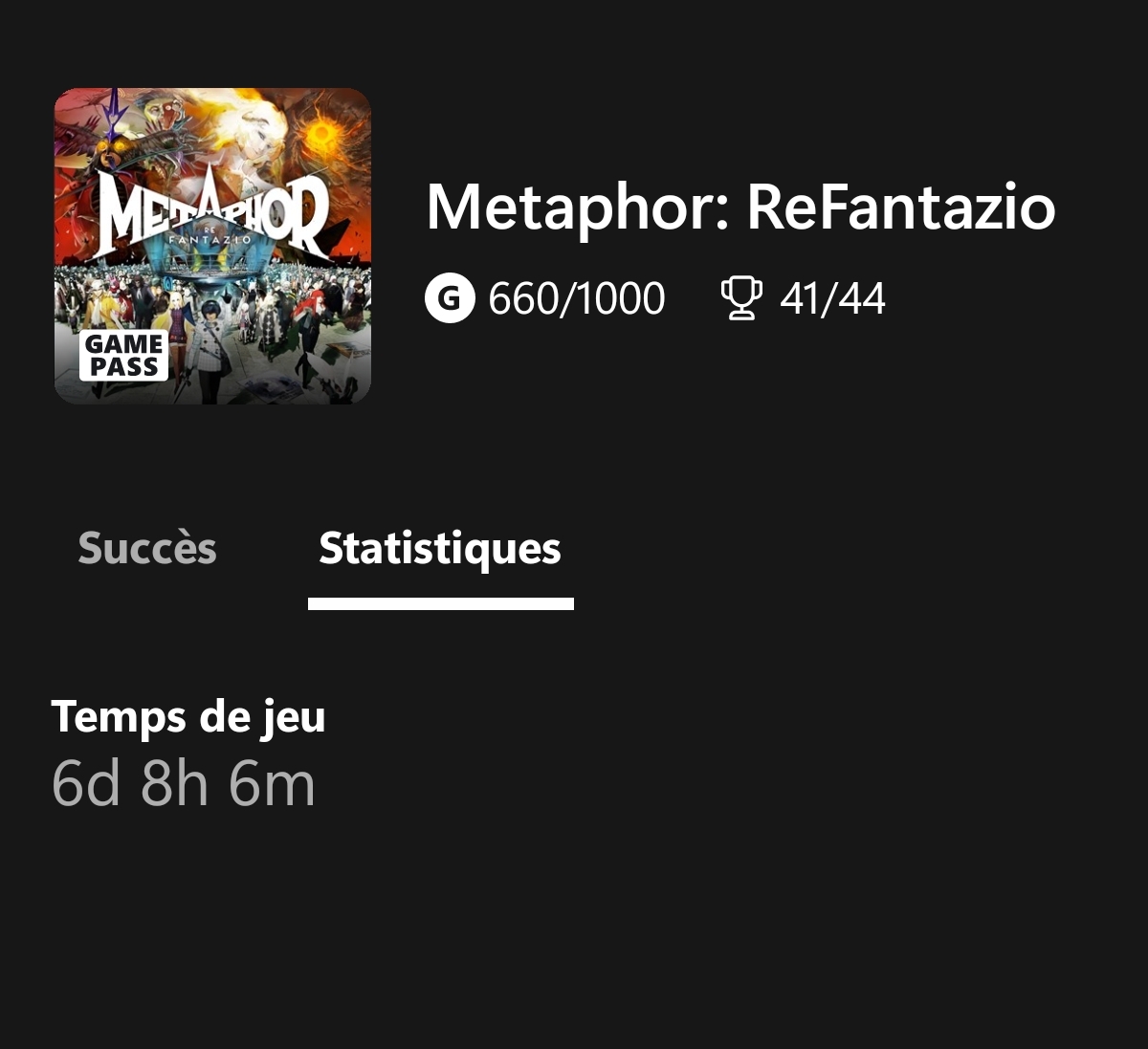This screenshot has width=1148, height=1049.
Task: Select the 6d 8h 6m playtime value
Action: tap(184, 784)
